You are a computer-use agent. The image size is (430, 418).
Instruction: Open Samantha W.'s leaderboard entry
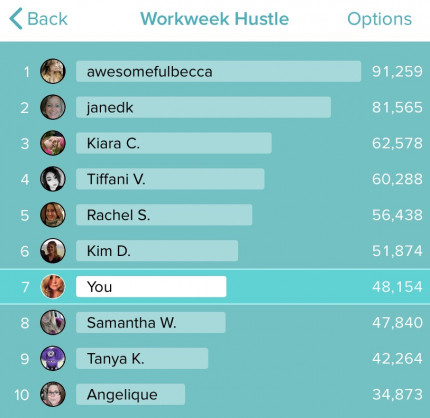(x=215, y=323)
